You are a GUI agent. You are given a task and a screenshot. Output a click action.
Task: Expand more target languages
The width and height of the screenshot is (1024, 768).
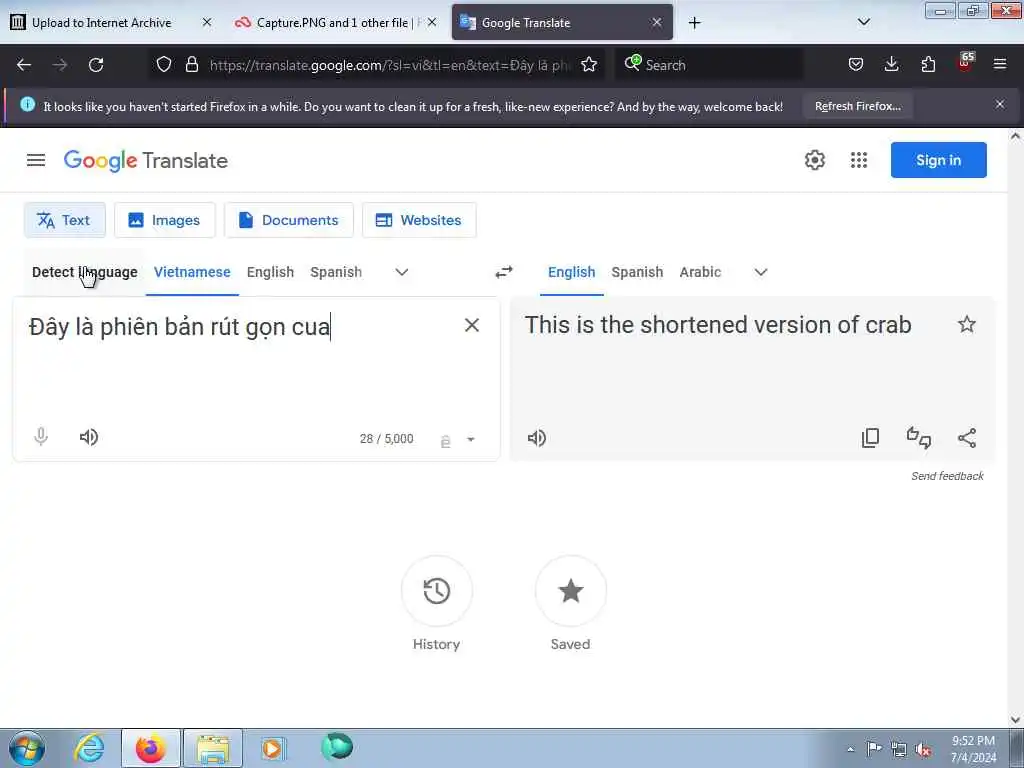pos(761,272)
